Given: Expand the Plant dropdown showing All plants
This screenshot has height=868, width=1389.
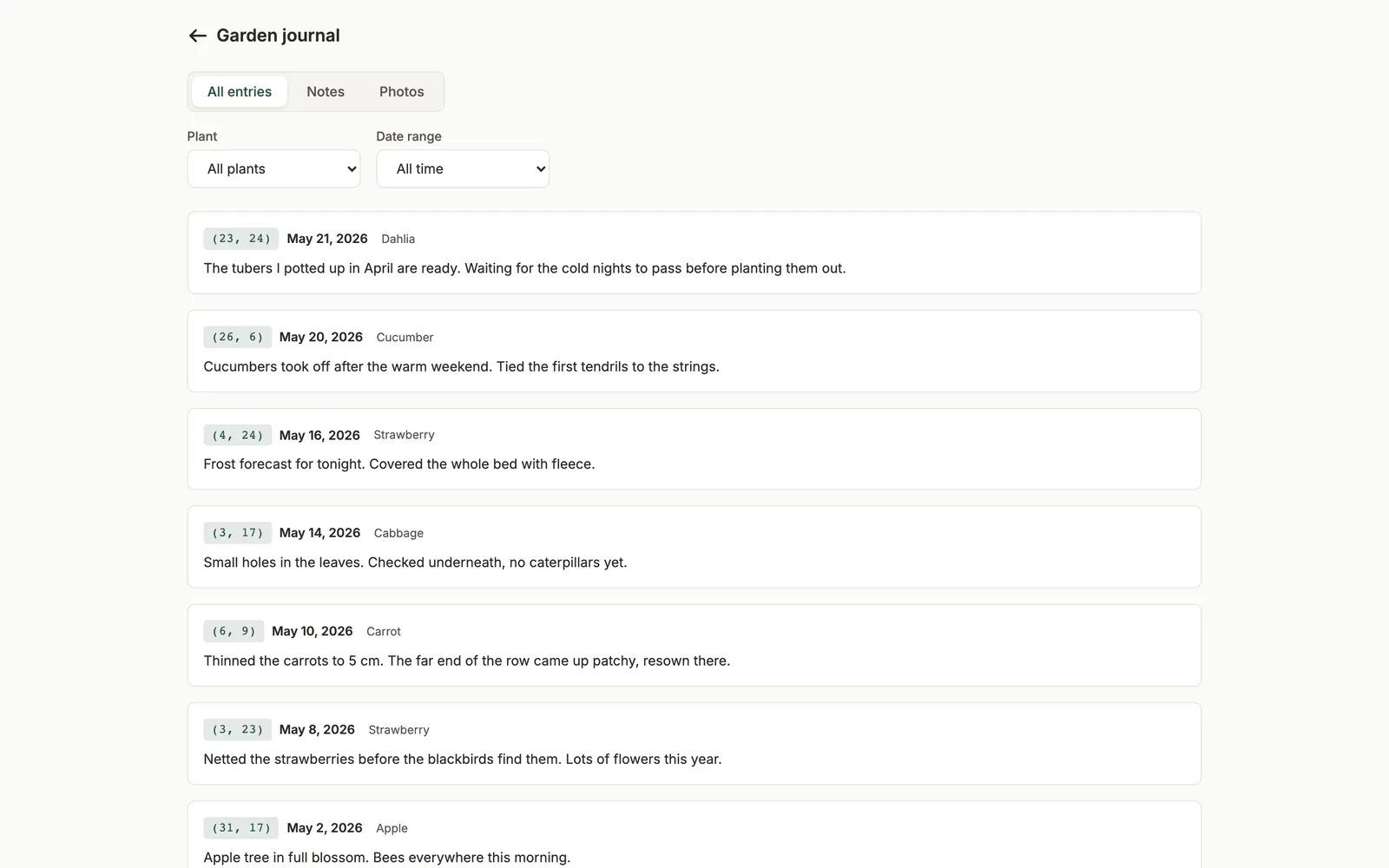Looking at the screenshot, I should pyautogui.click(x=274, y=168).
